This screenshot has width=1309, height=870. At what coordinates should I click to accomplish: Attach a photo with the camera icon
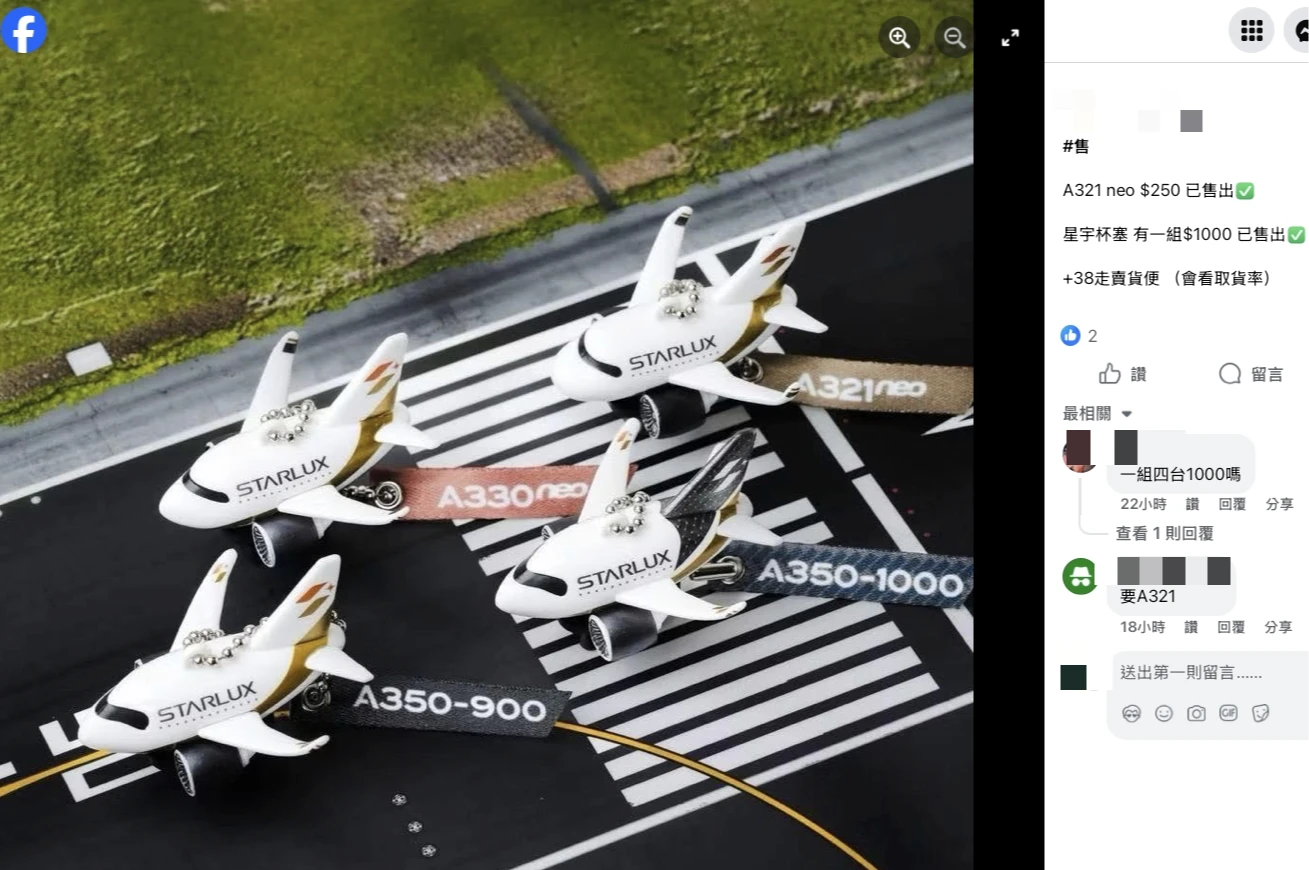(1196, 713)
